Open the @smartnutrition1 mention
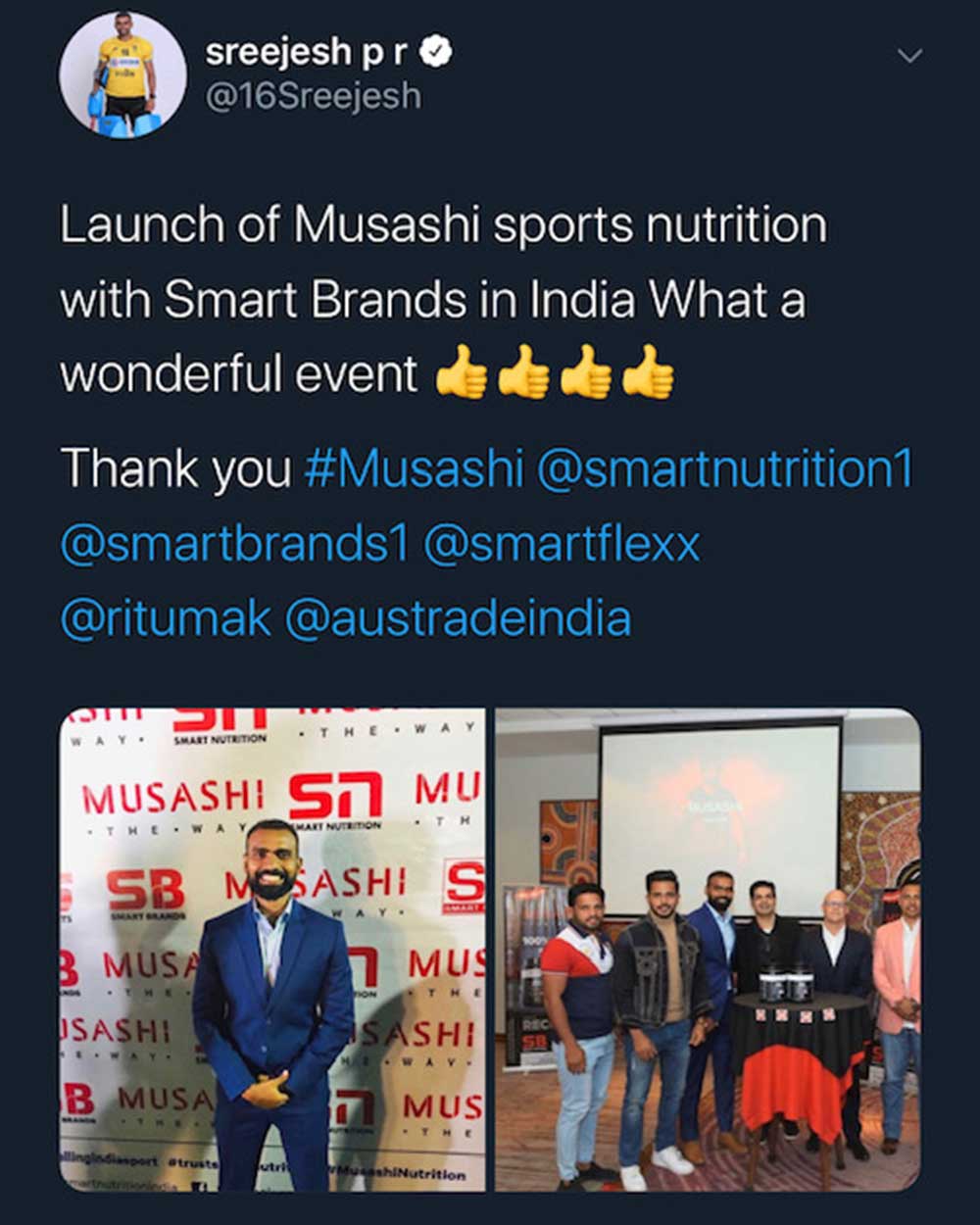Viewport: 980px width, 1225px height. click(725, 468)
